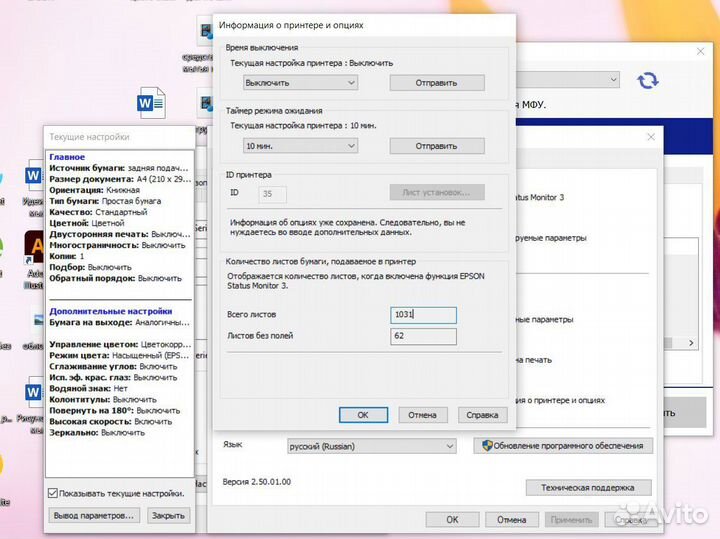Select 'Режим цвета: Насыщенный' row
Image resolution: width=720 pixels, height=539 pixels.
(x=119, y=355)
